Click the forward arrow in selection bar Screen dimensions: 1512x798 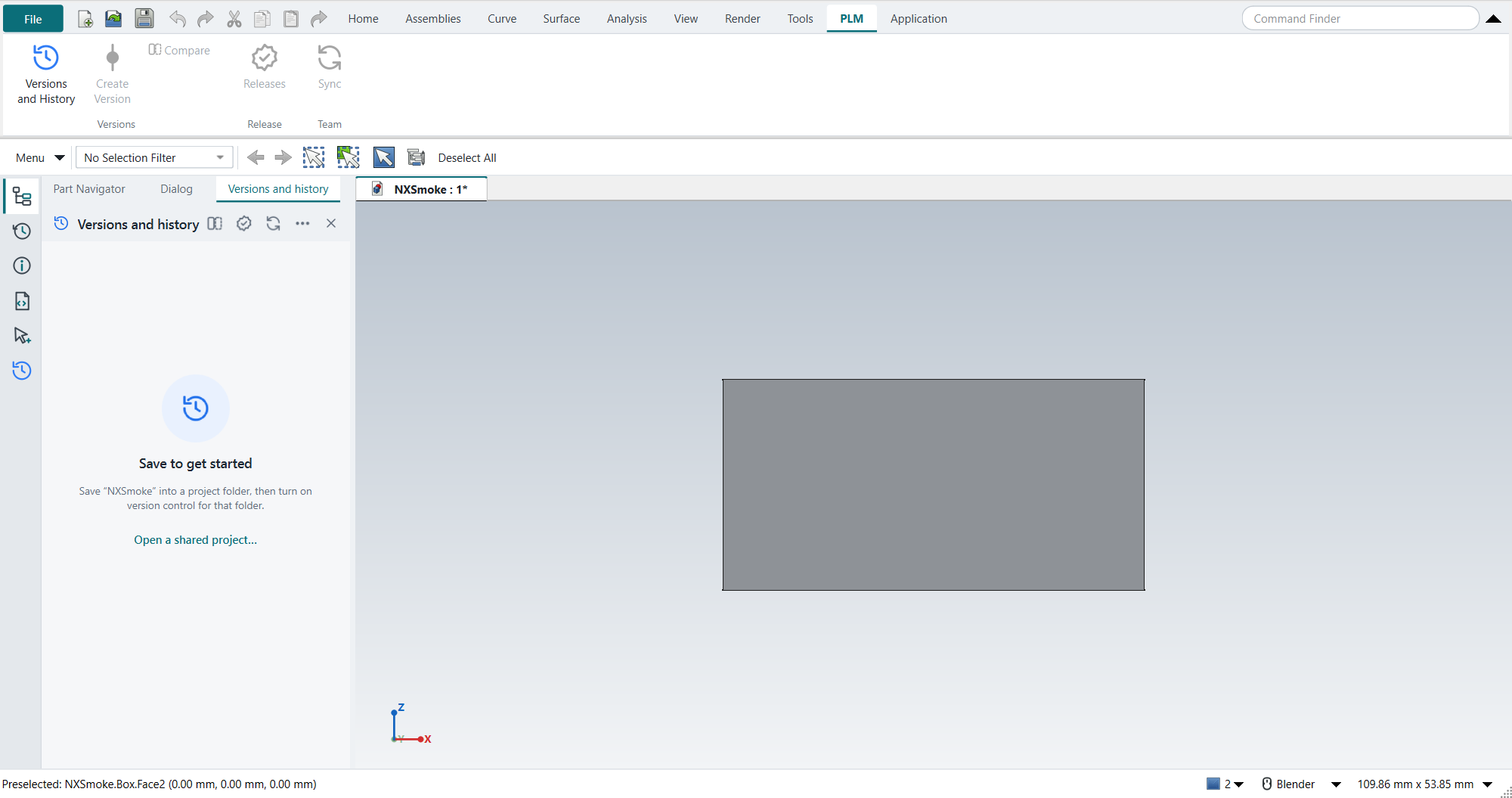coord(283,157)
